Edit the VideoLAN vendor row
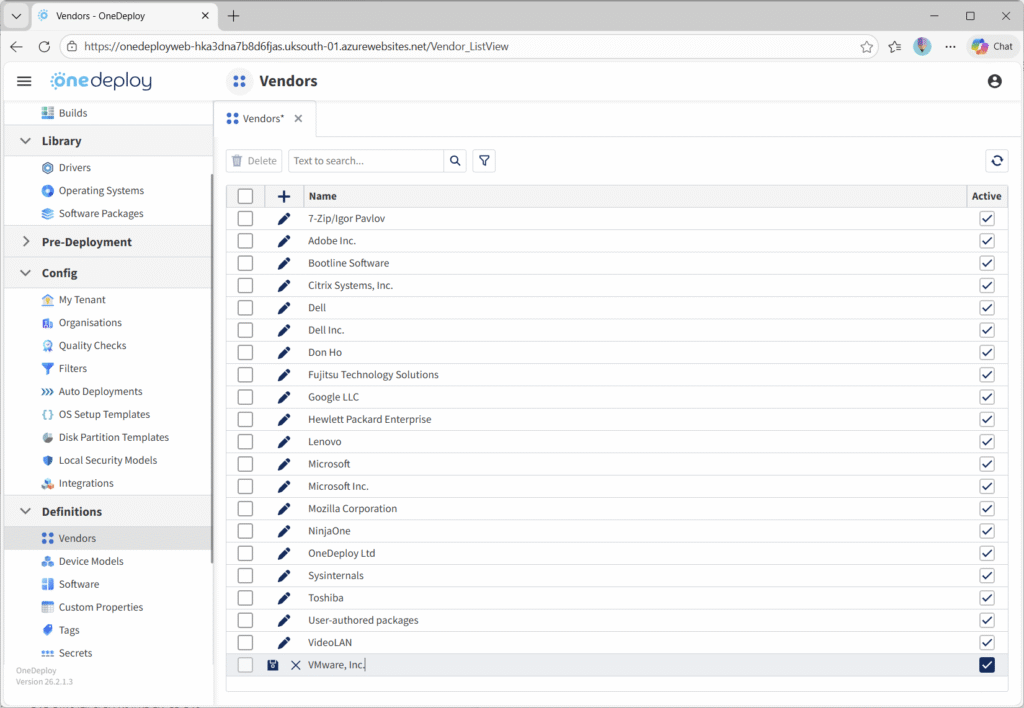1024x708 pixels. click(283, 643)
